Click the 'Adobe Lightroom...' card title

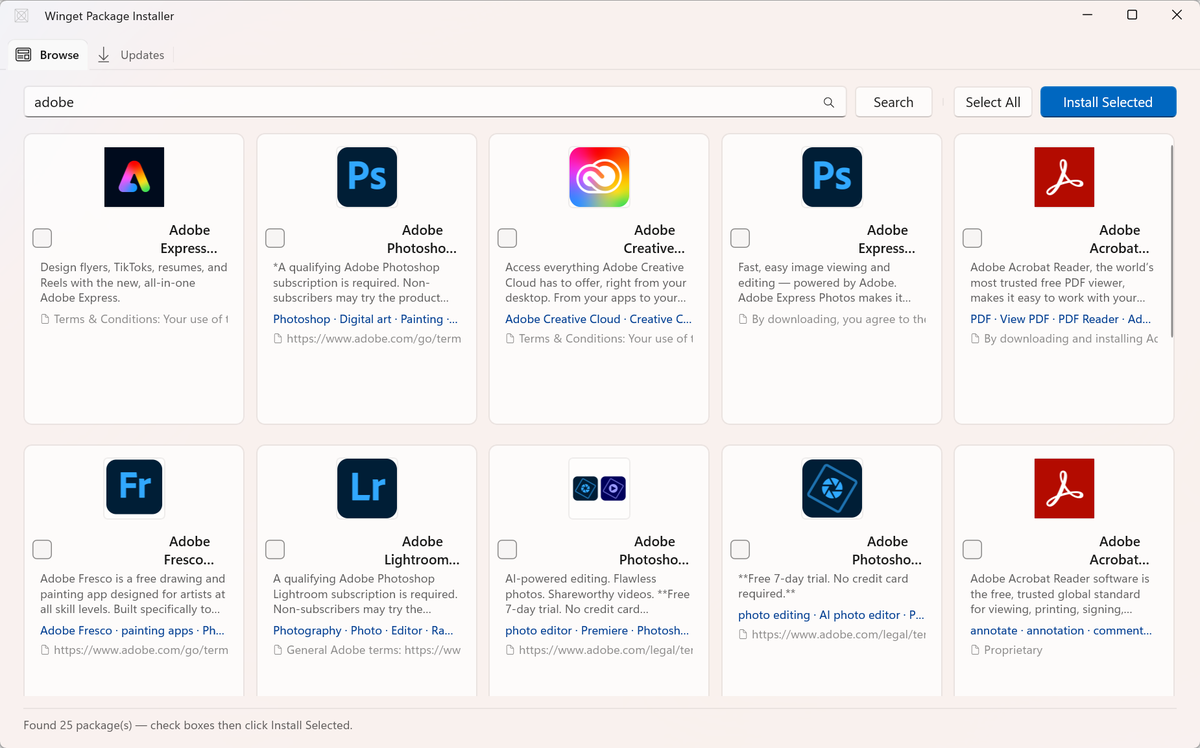[x=422, y=550]
